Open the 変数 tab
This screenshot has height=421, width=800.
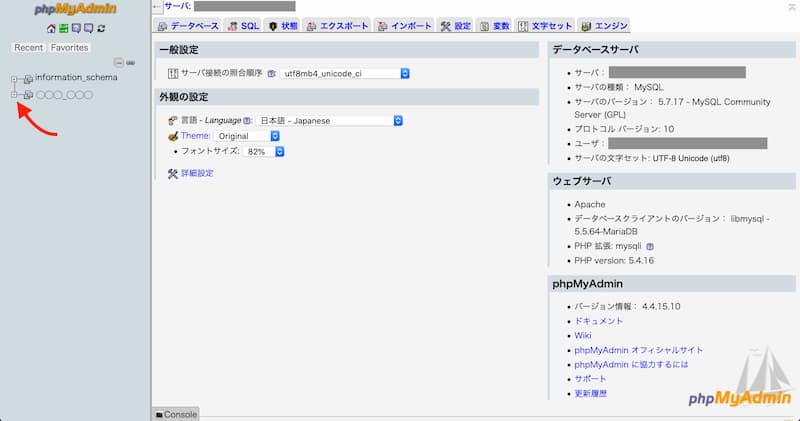tap(495, 26)
